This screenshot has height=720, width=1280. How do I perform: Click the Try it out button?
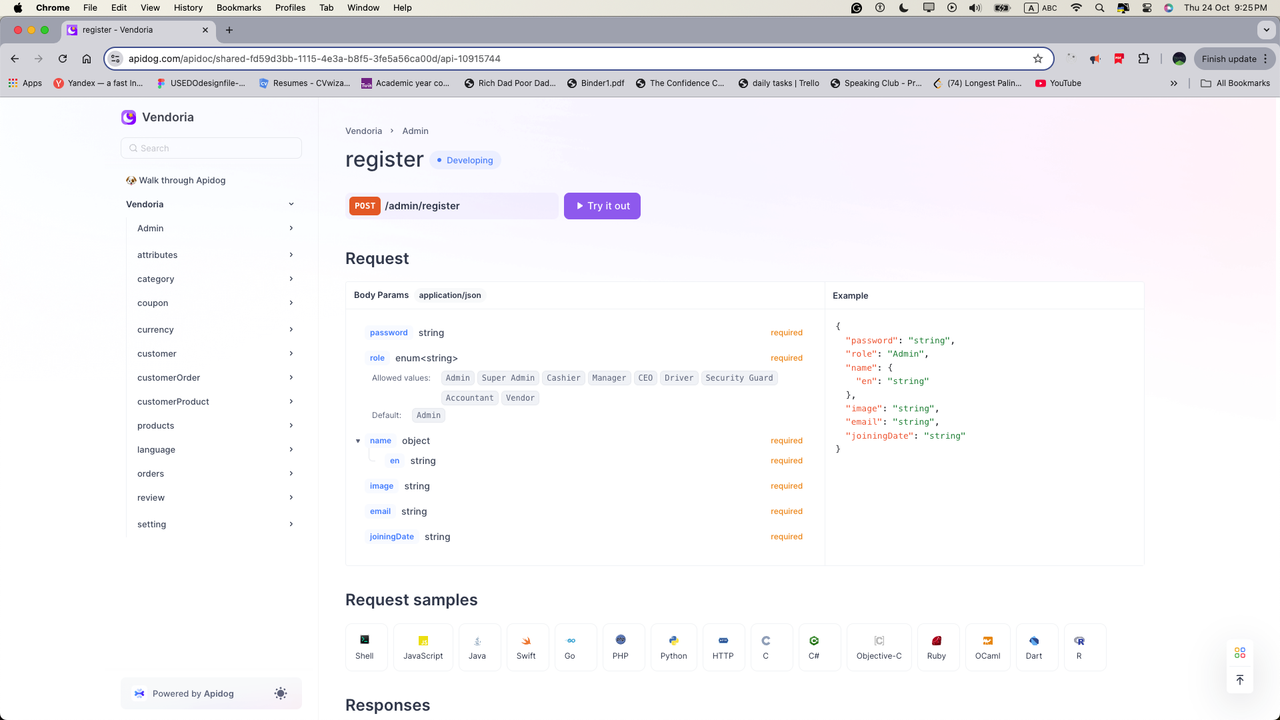point(601,206)
